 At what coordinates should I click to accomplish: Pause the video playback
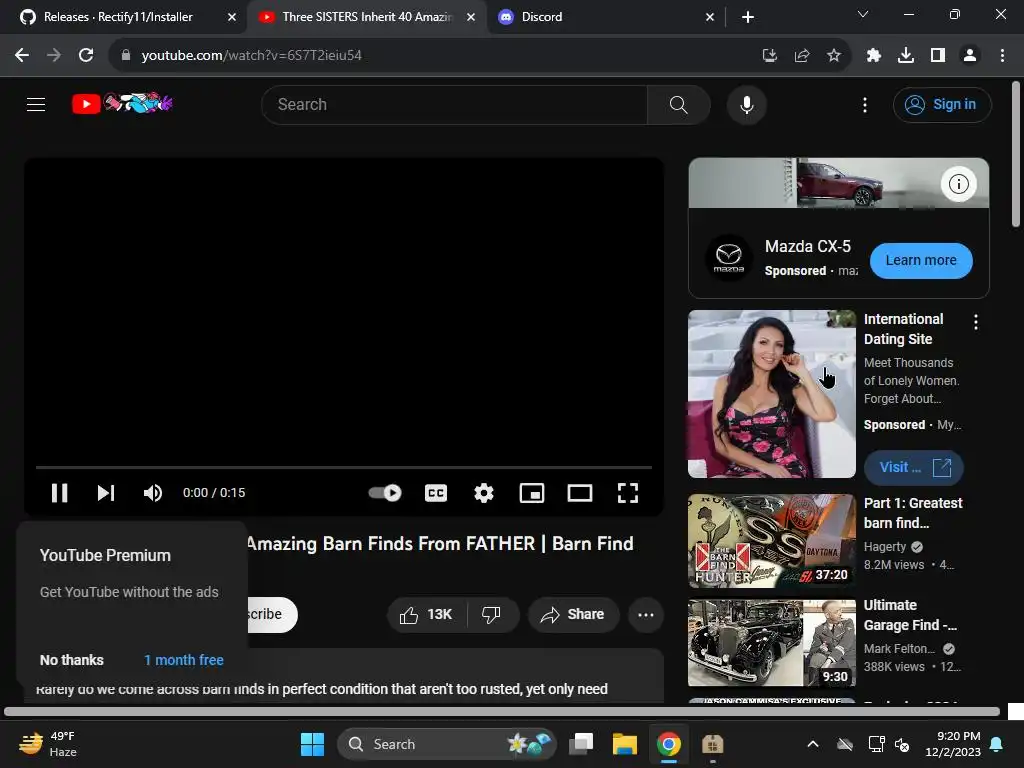59,493
